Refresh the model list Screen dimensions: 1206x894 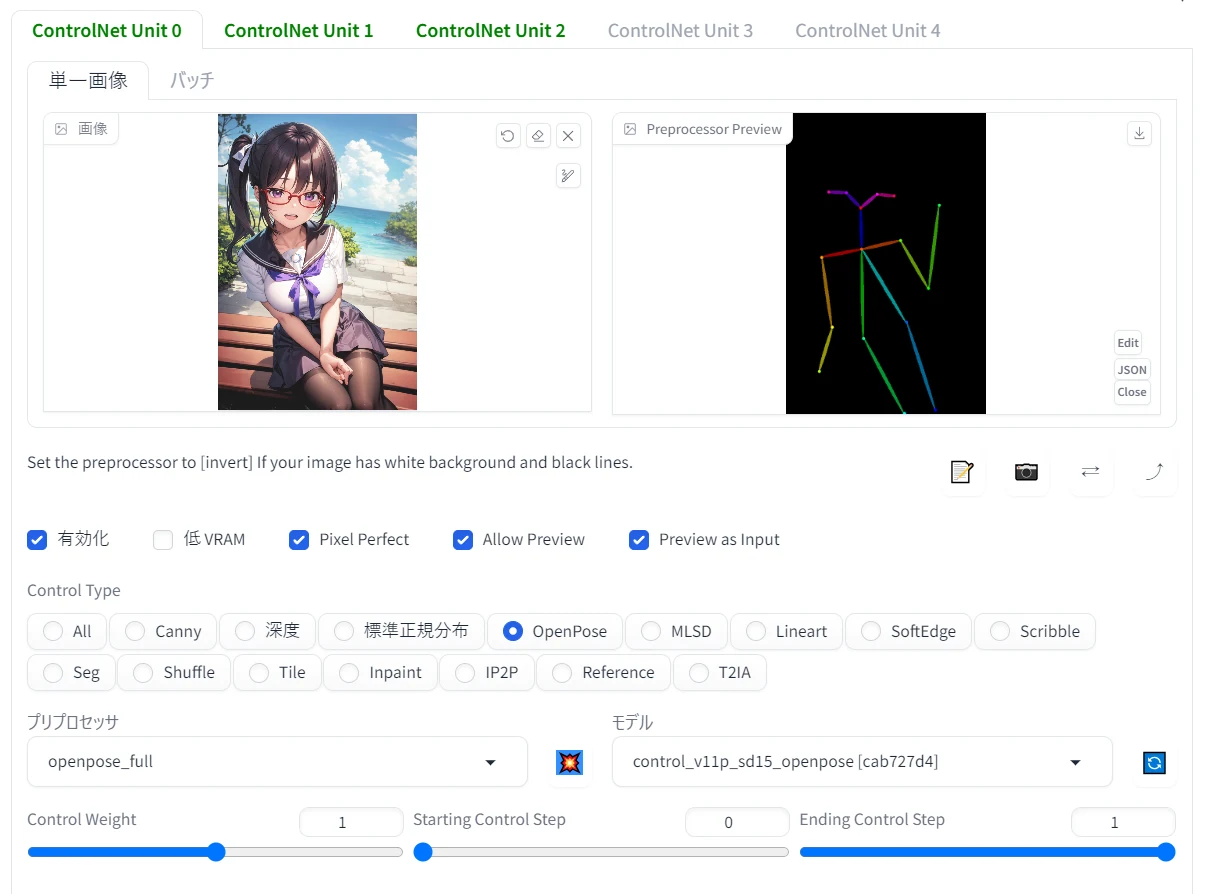(1154, 763)
